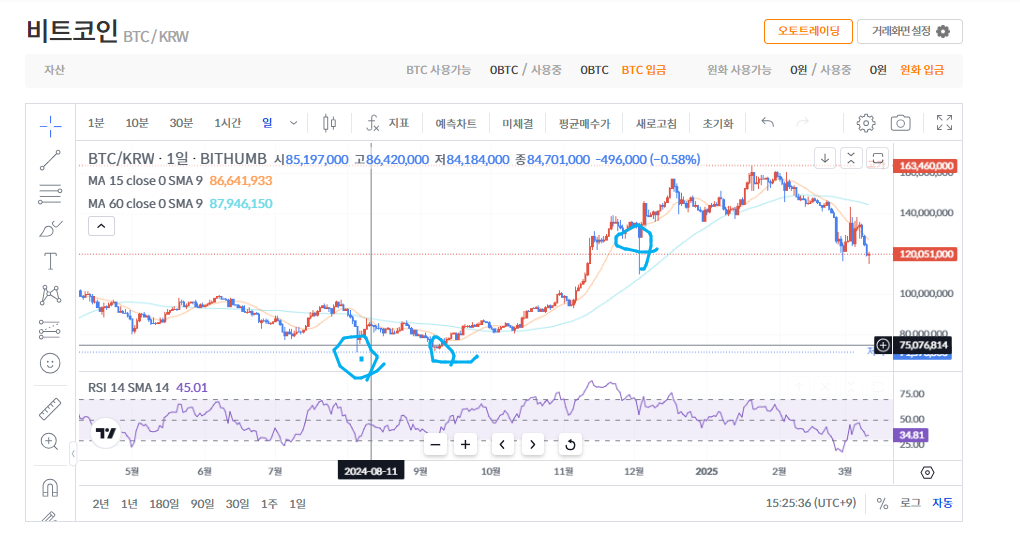Open the interval dropdown arrow next to 일
The height and width of the screenshot is (548, 1020).
pos(293,123)
